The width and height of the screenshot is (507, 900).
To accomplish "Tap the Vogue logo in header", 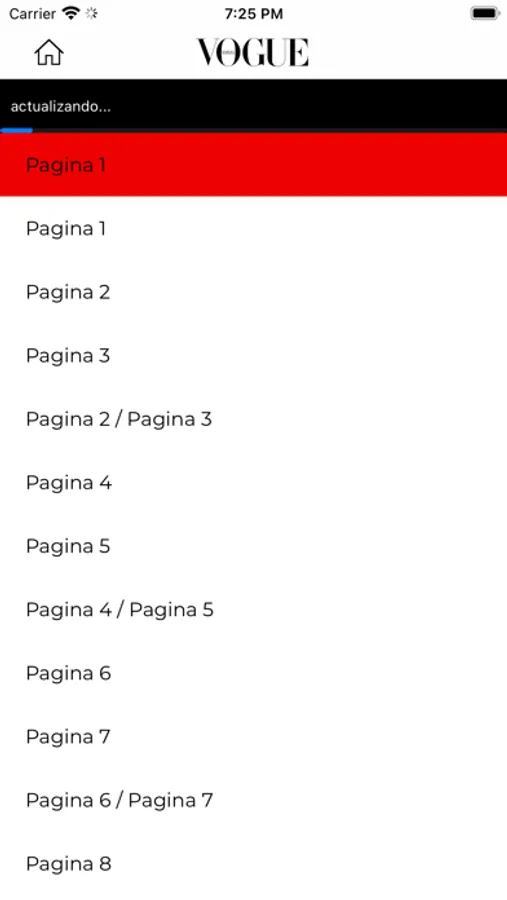I will (x=253, y=53).
